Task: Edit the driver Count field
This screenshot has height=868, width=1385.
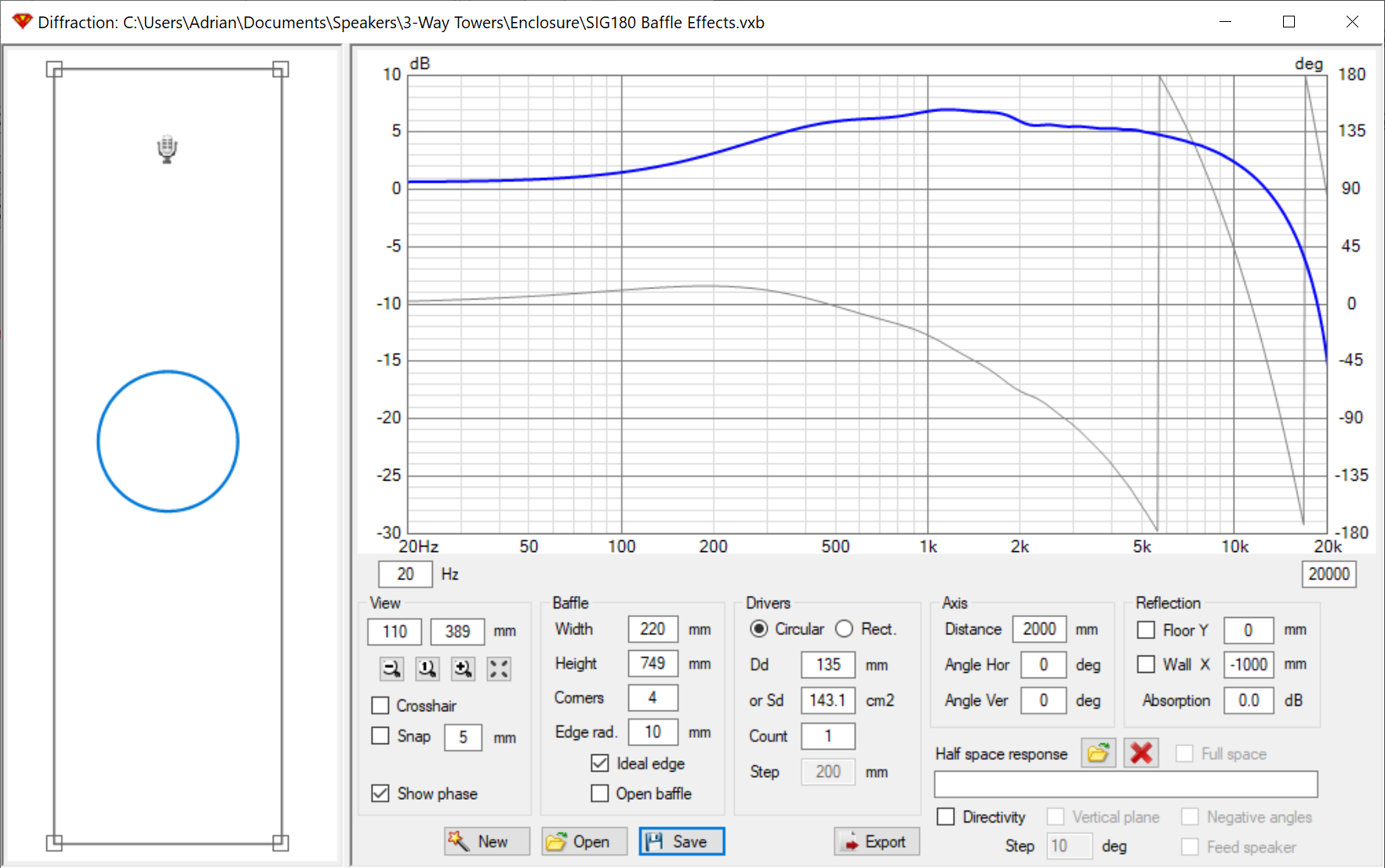Action: [x=828, y=736]
